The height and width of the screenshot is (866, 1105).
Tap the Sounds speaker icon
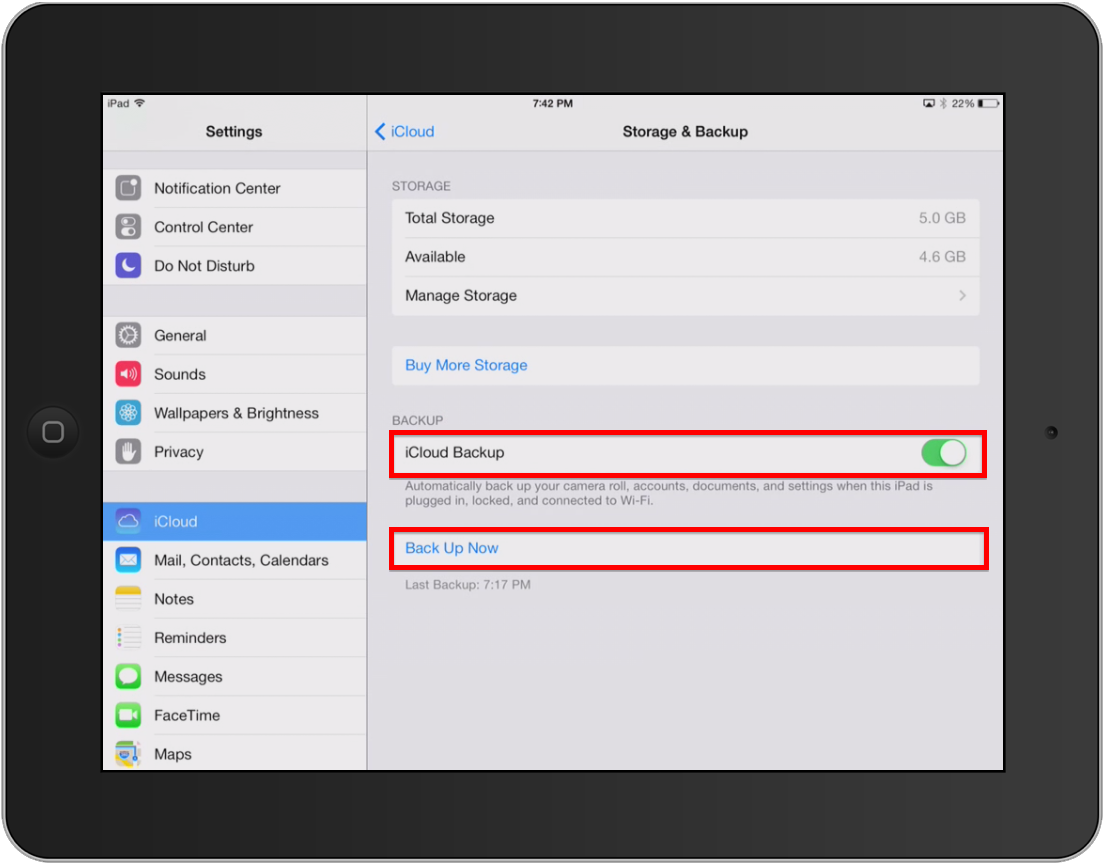pos(128,374)
